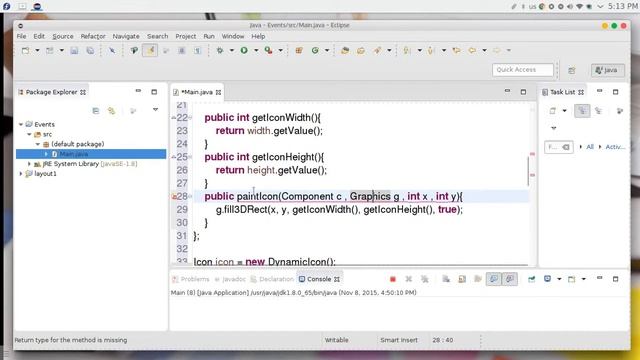Click the Task List find field

(x=559, y=147)
